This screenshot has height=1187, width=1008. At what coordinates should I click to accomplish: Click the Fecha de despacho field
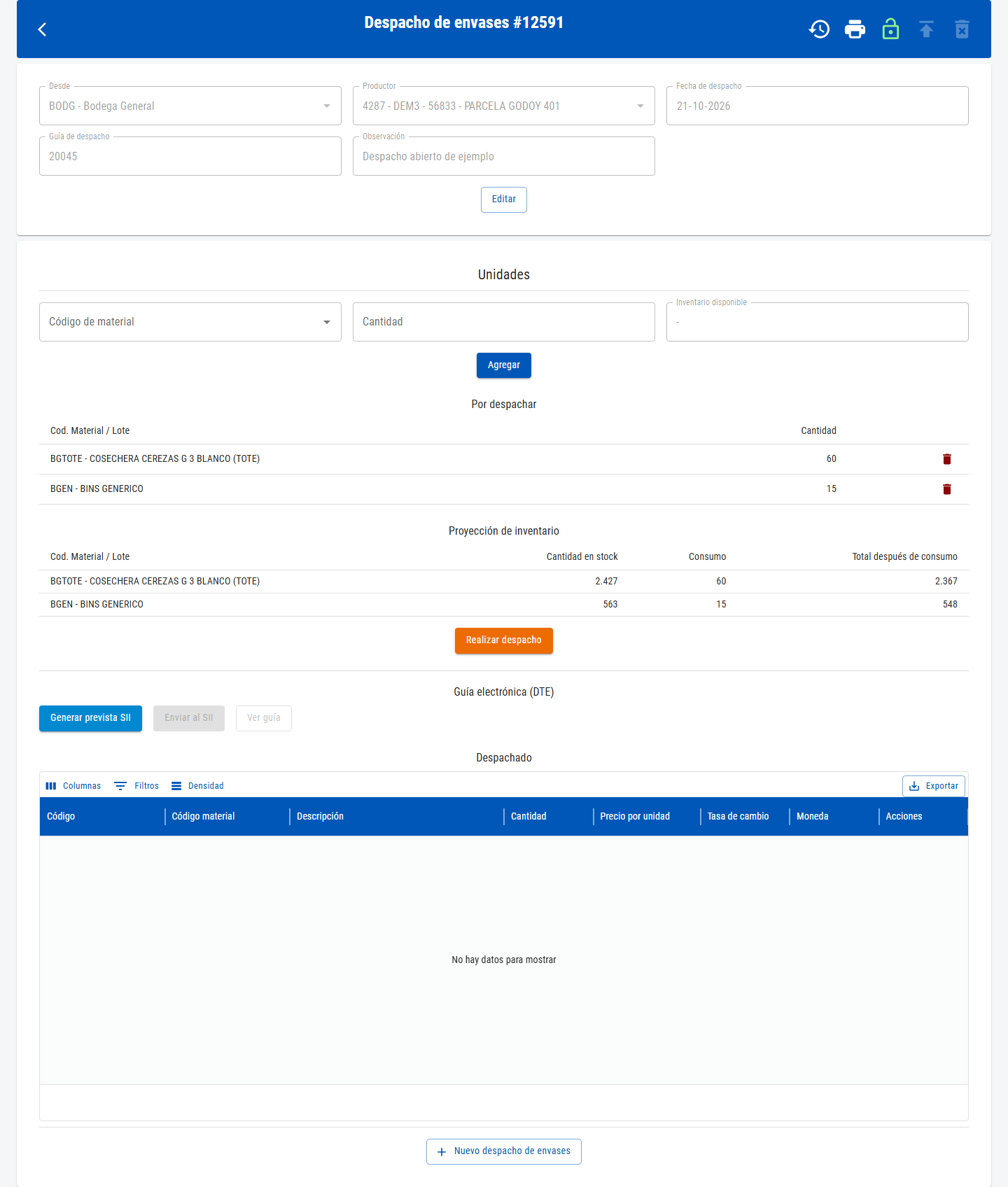(x=818, y=106)
